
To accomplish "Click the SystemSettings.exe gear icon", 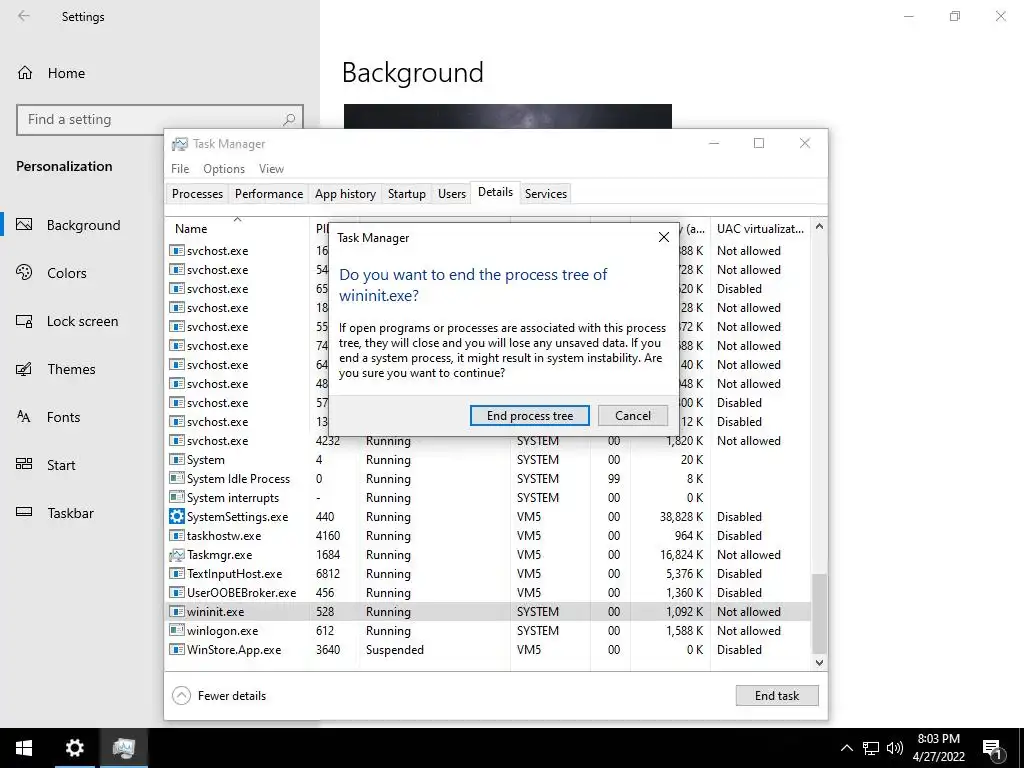I will [176, 517].
